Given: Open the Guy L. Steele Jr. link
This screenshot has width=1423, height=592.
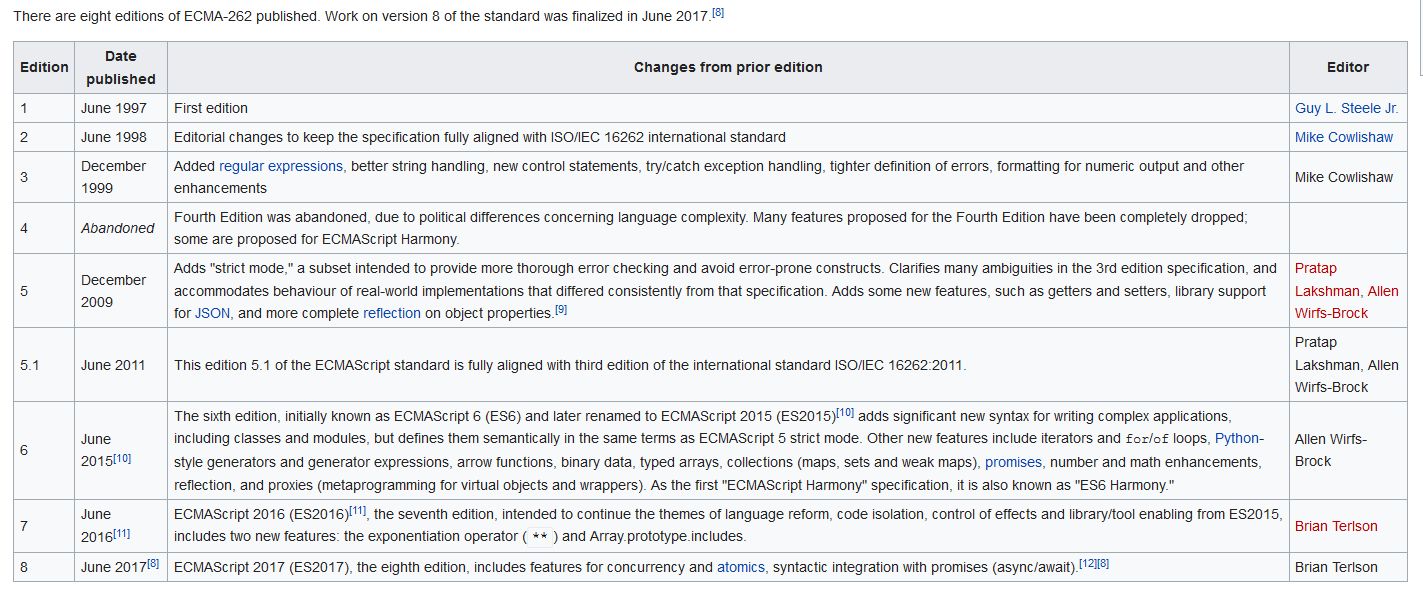Looking at the screenshot, I should [x=1346, y=108].
